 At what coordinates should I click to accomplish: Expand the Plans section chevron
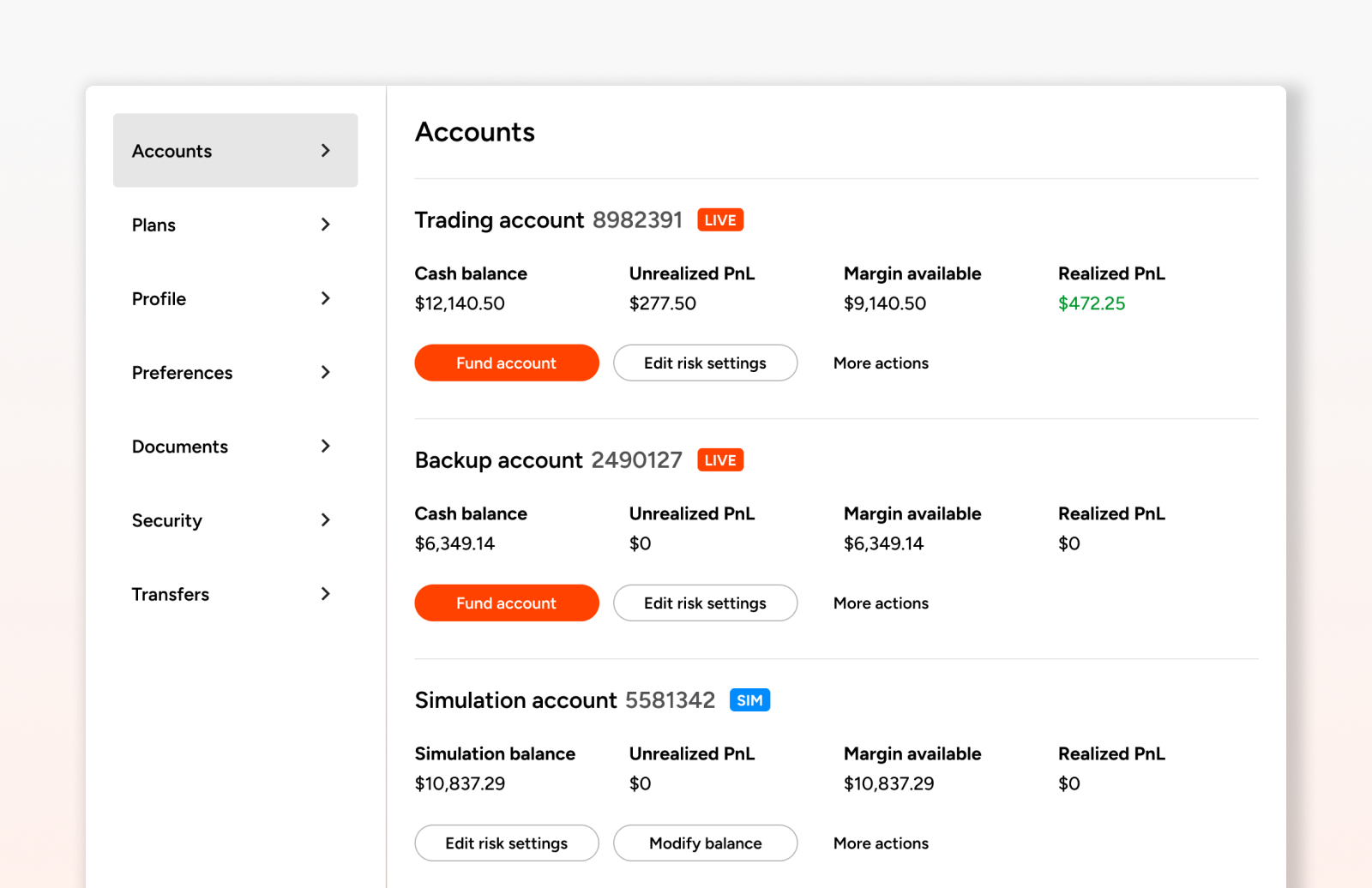coord(325,225)
